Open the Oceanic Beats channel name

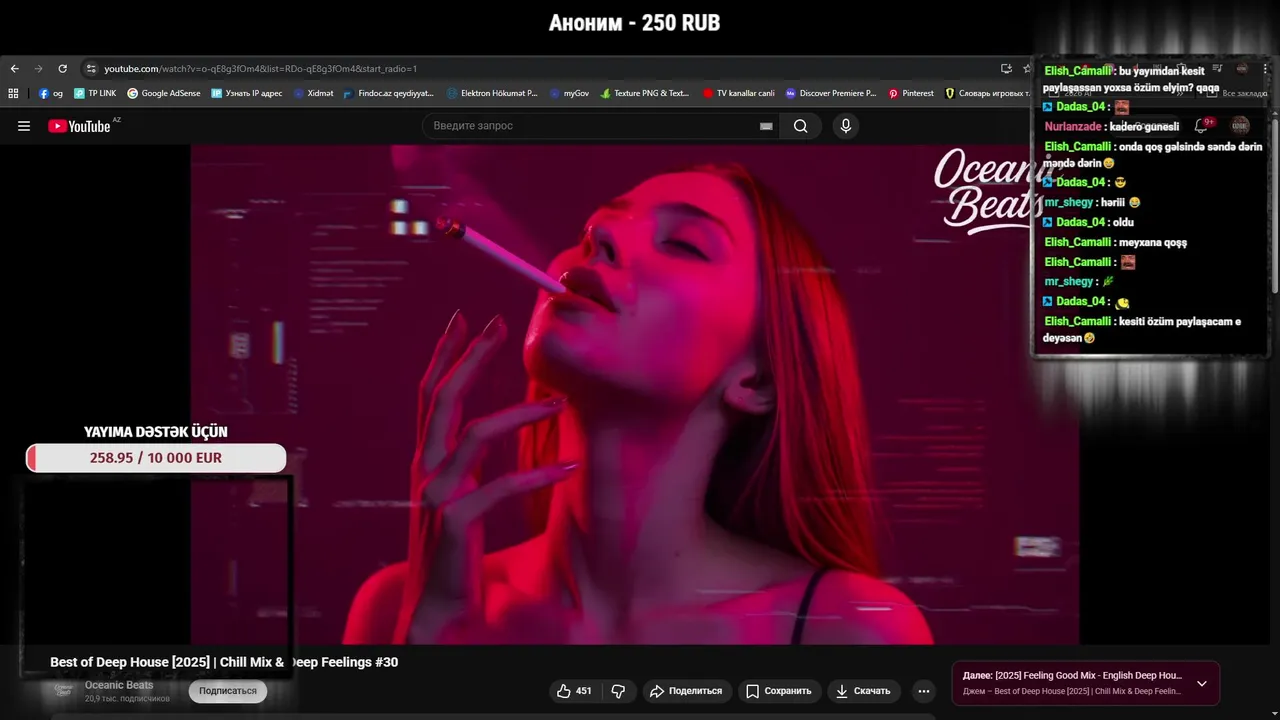(x=119, y=685)
